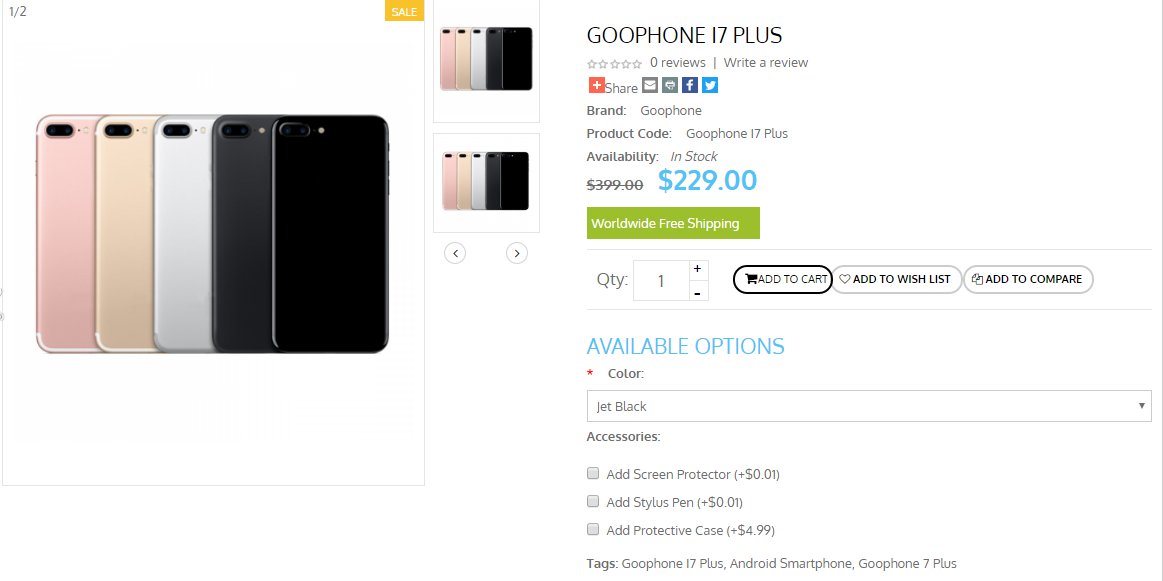Image resolution: width=1163 pixels, height=581 pixels.
Task: Click the Add to Compare button
Action: pyautogui.click(x=1027, y=280)
